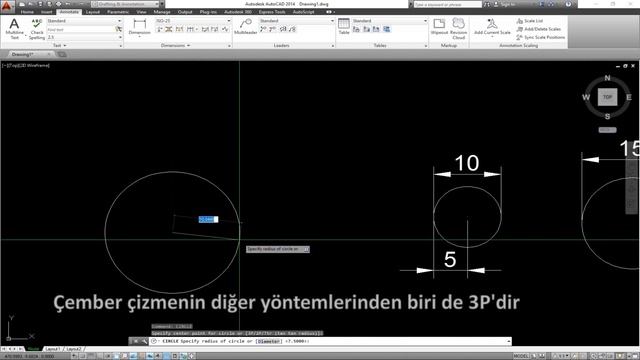The image size is (640, 360).
Task: Open the View ribbon tab
Action: (141, 12)
